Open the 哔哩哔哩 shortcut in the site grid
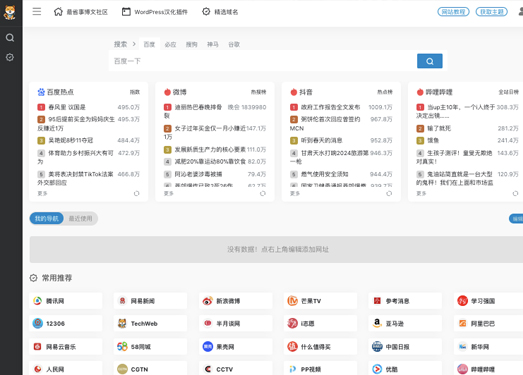Viewport: 523px width, 375px height. click(489, 369)
